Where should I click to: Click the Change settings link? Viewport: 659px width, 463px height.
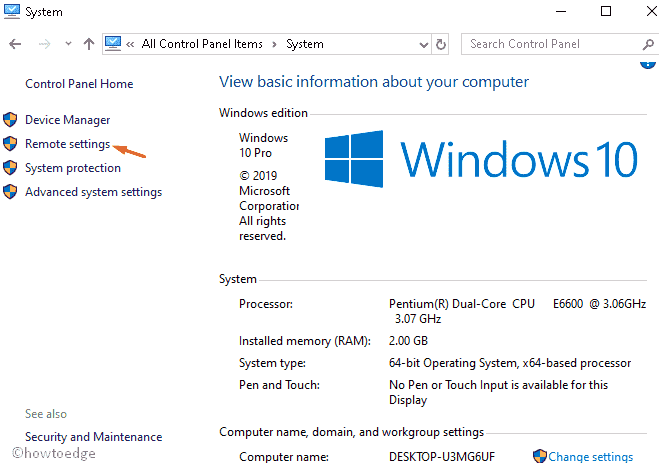pyautogui.click(x=591, y=457)
